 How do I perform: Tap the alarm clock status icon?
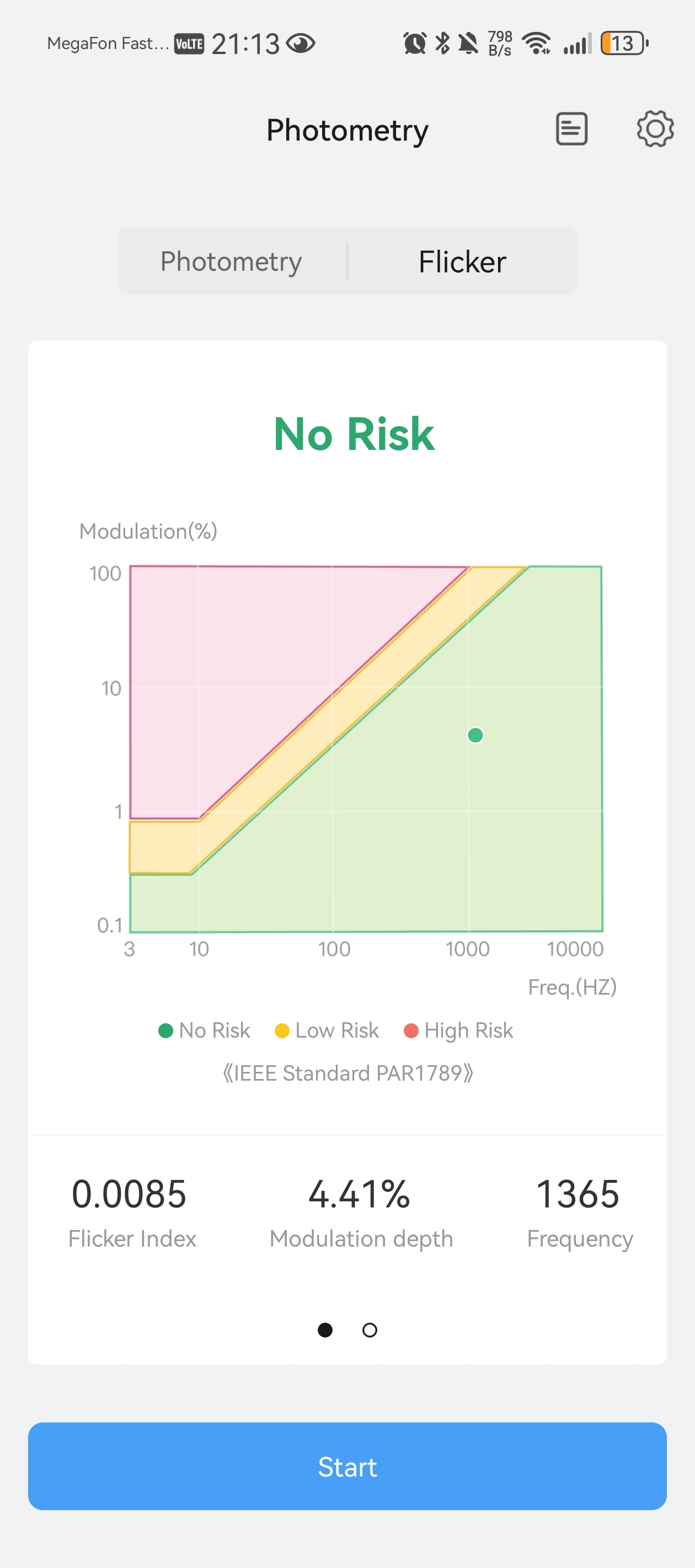415,44
